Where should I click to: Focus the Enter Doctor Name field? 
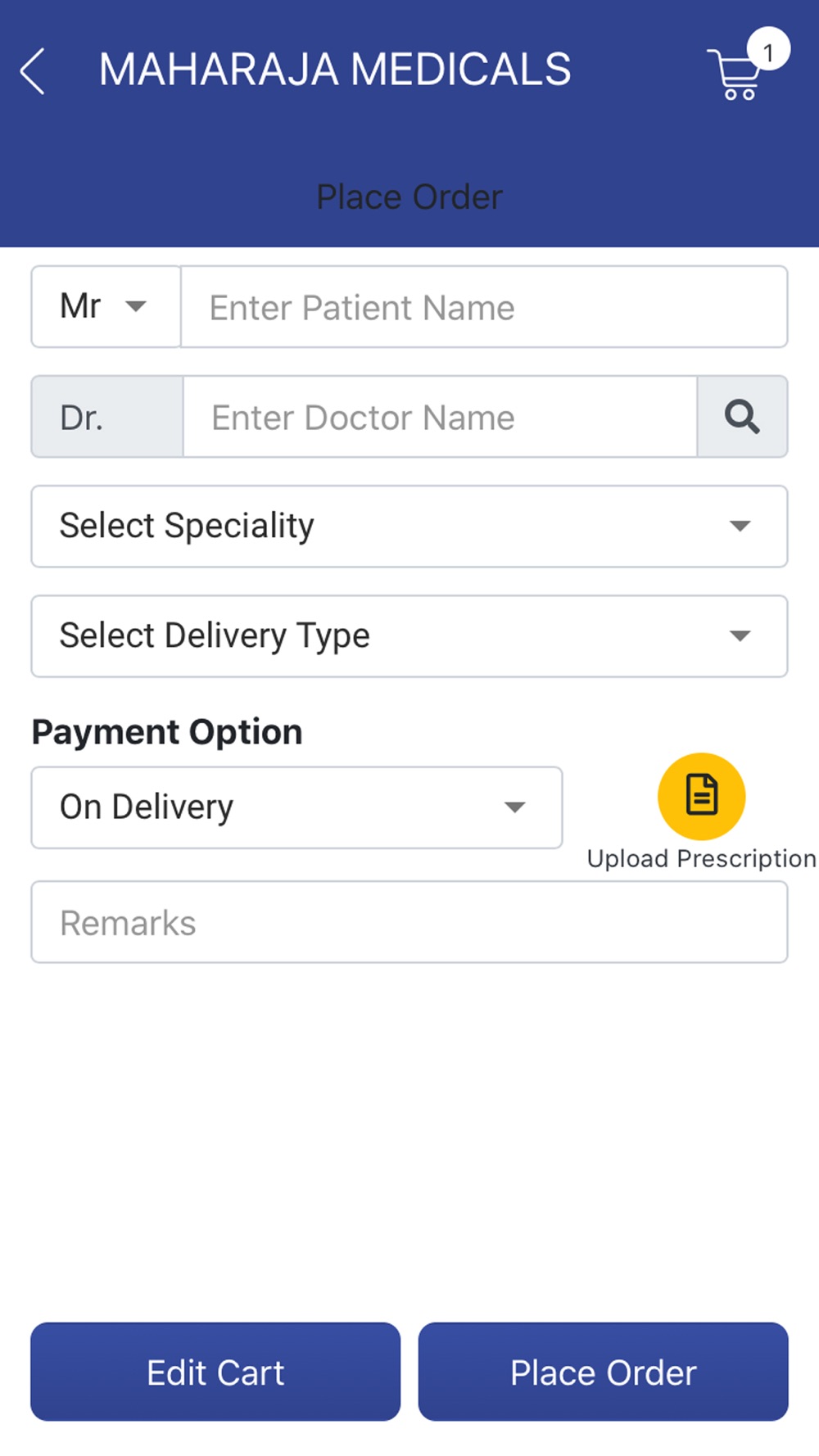coord(440,417)
